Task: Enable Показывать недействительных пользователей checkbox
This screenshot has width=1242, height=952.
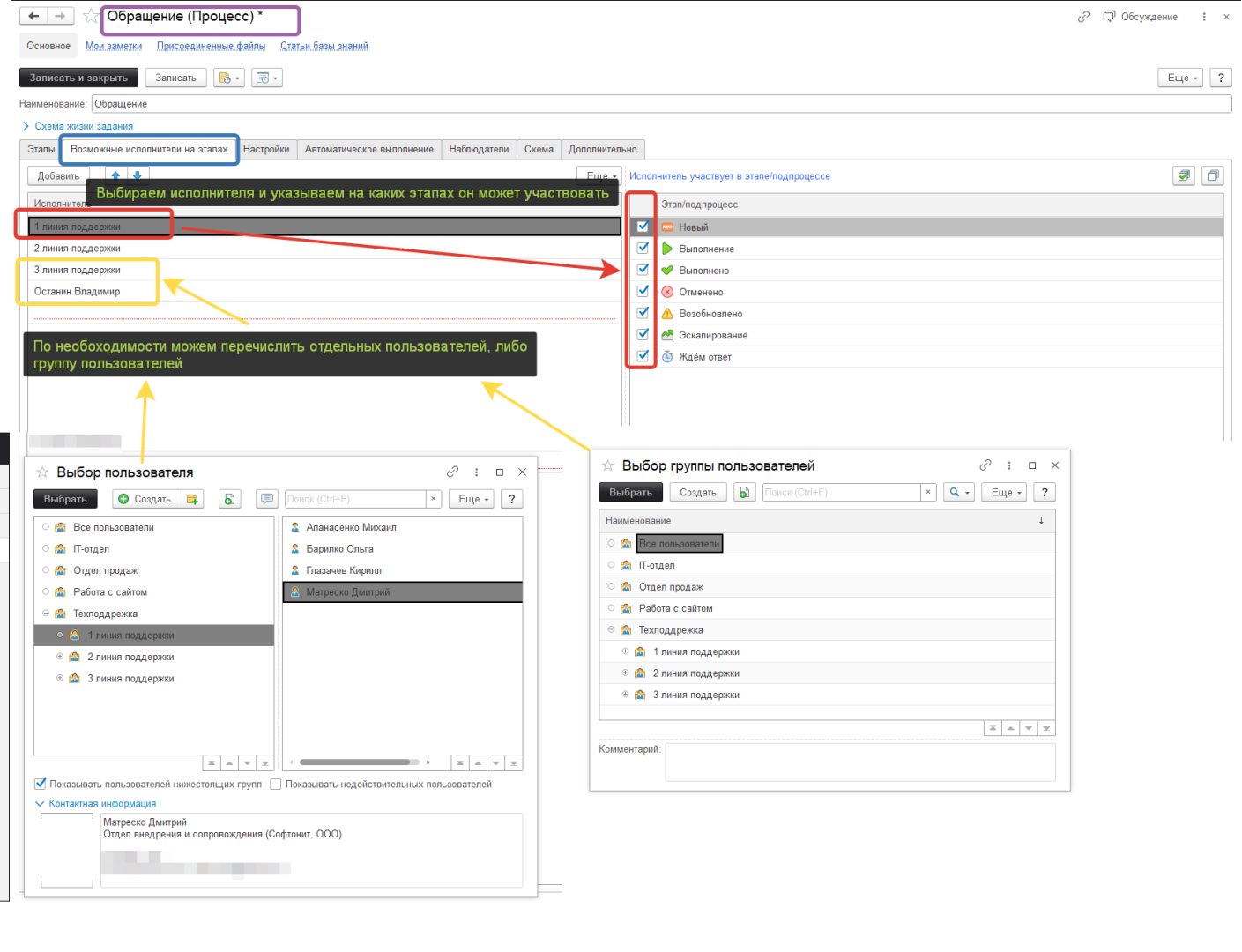Action: pos(276,784)
